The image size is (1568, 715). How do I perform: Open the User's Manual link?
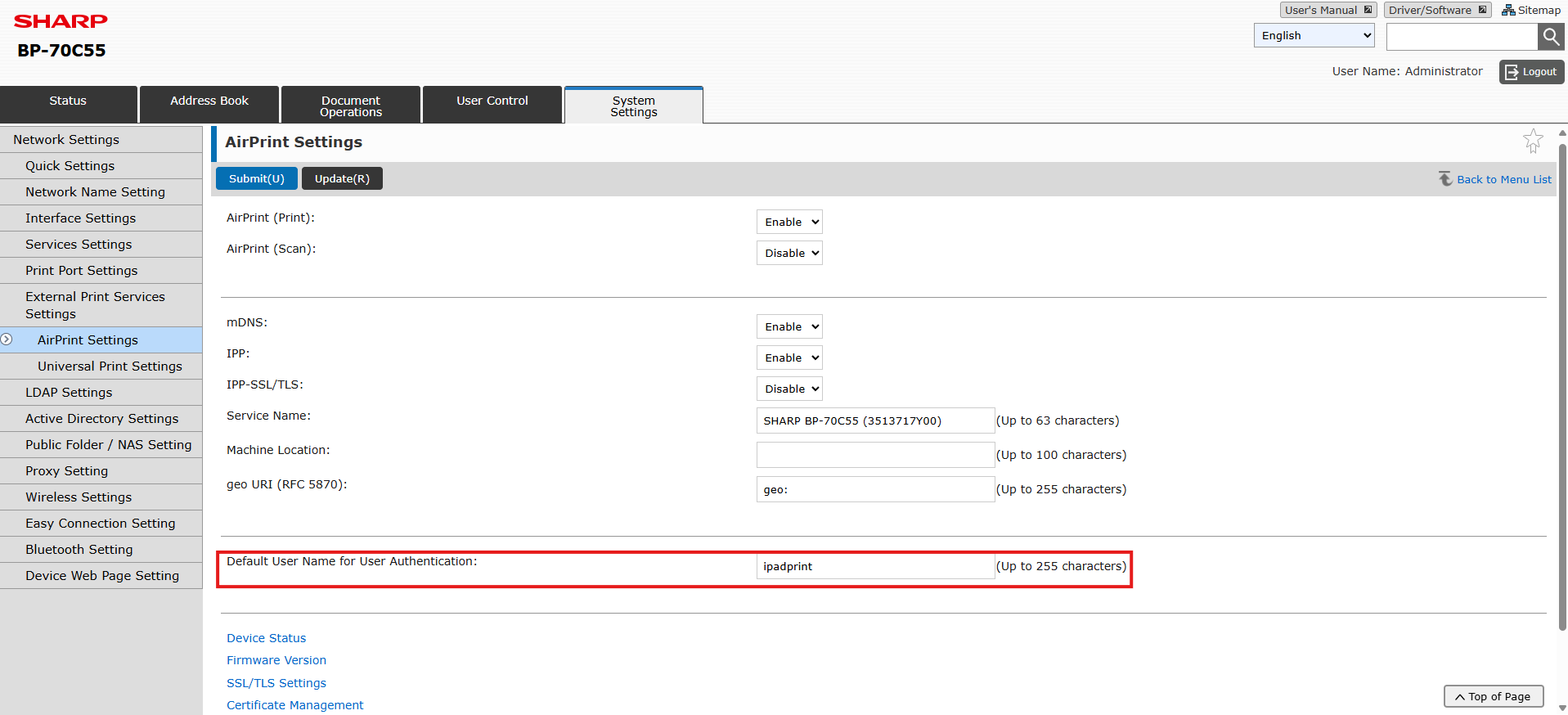[1328, 10]
